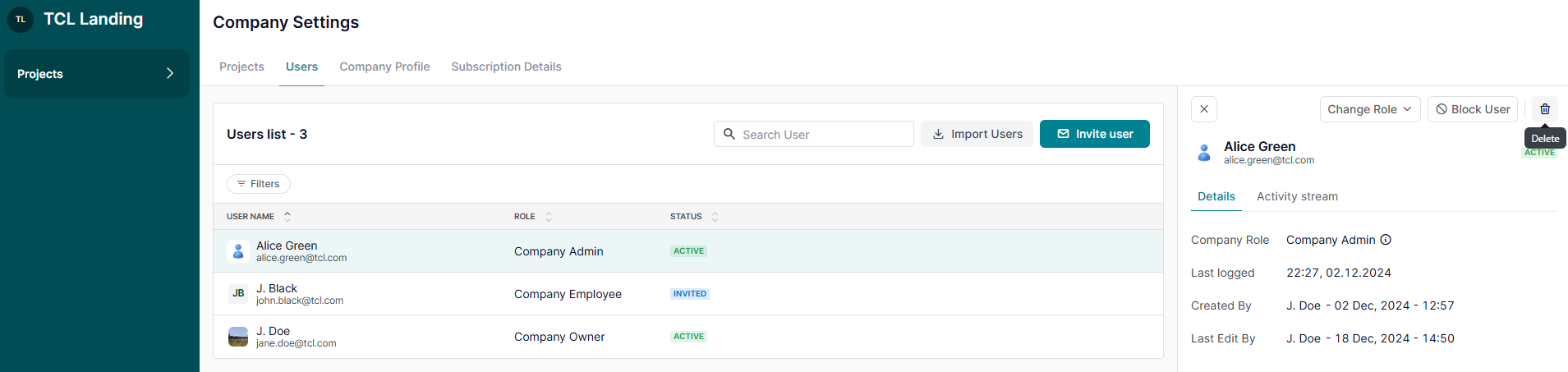Close the user details panel
The width and height of the screenshot is (1568, 372).
1204,109
